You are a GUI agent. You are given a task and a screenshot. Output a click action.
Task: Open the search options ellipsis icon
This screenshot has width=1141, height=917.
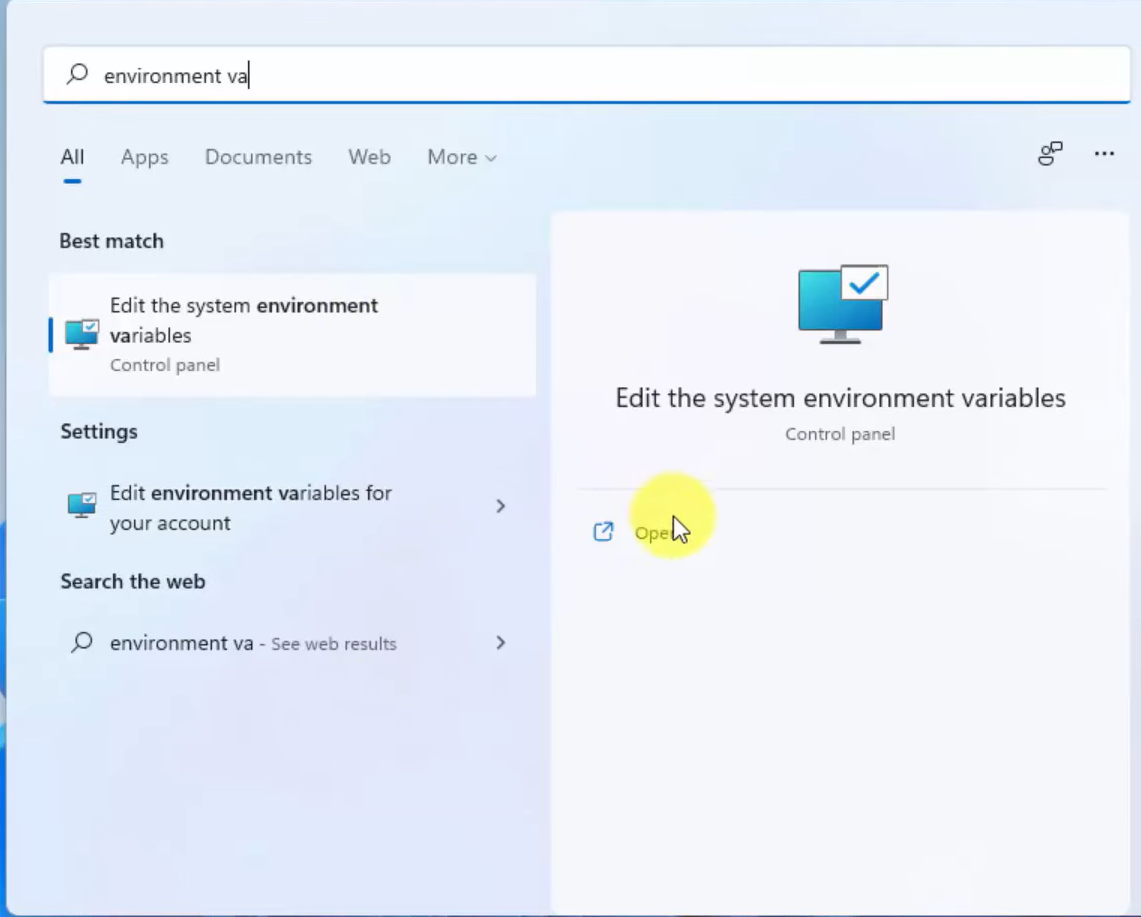pos(1104,153)
